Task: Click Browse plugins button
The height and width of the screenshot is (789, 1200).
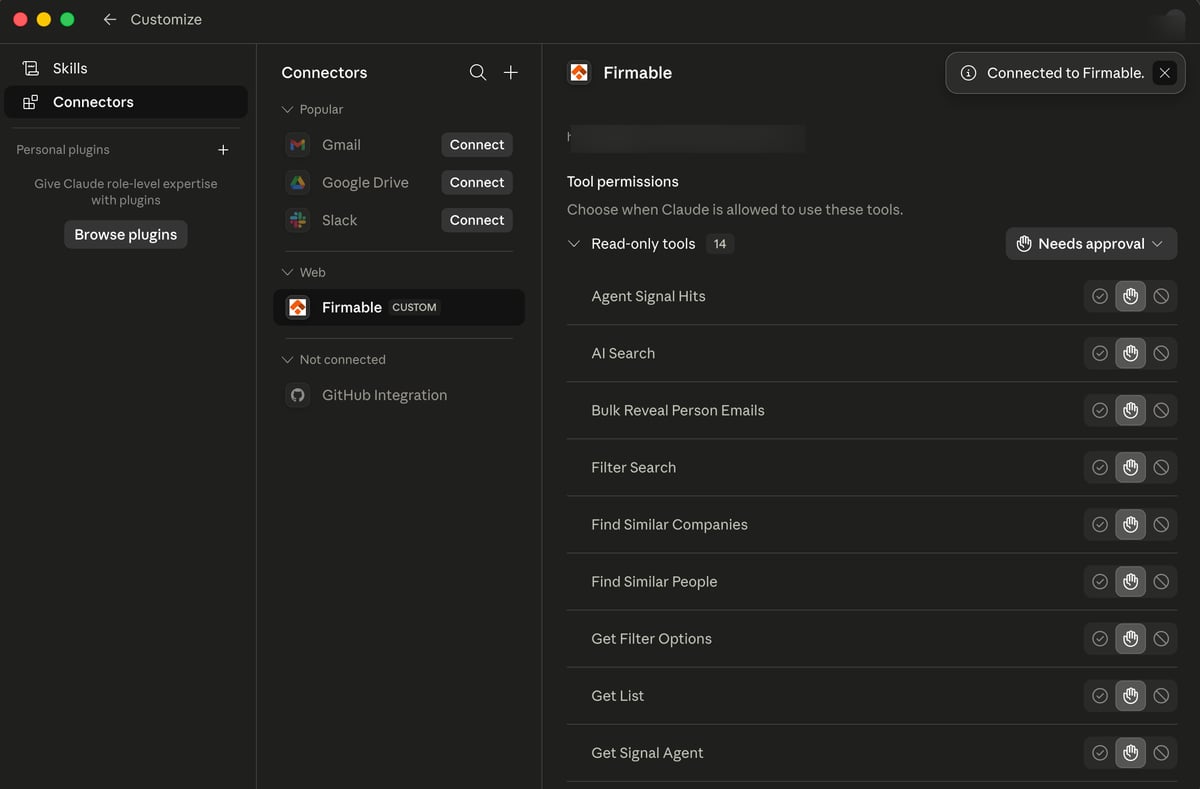Action: click(126, 235)
